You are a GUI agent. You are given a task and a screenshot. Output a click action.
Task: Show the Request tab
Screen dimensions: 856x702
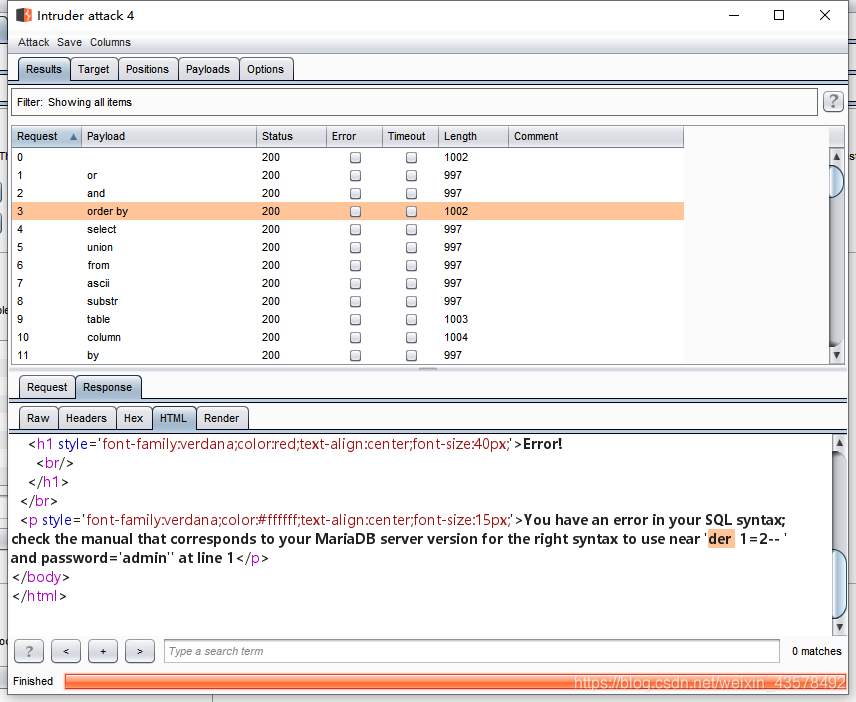47,387
